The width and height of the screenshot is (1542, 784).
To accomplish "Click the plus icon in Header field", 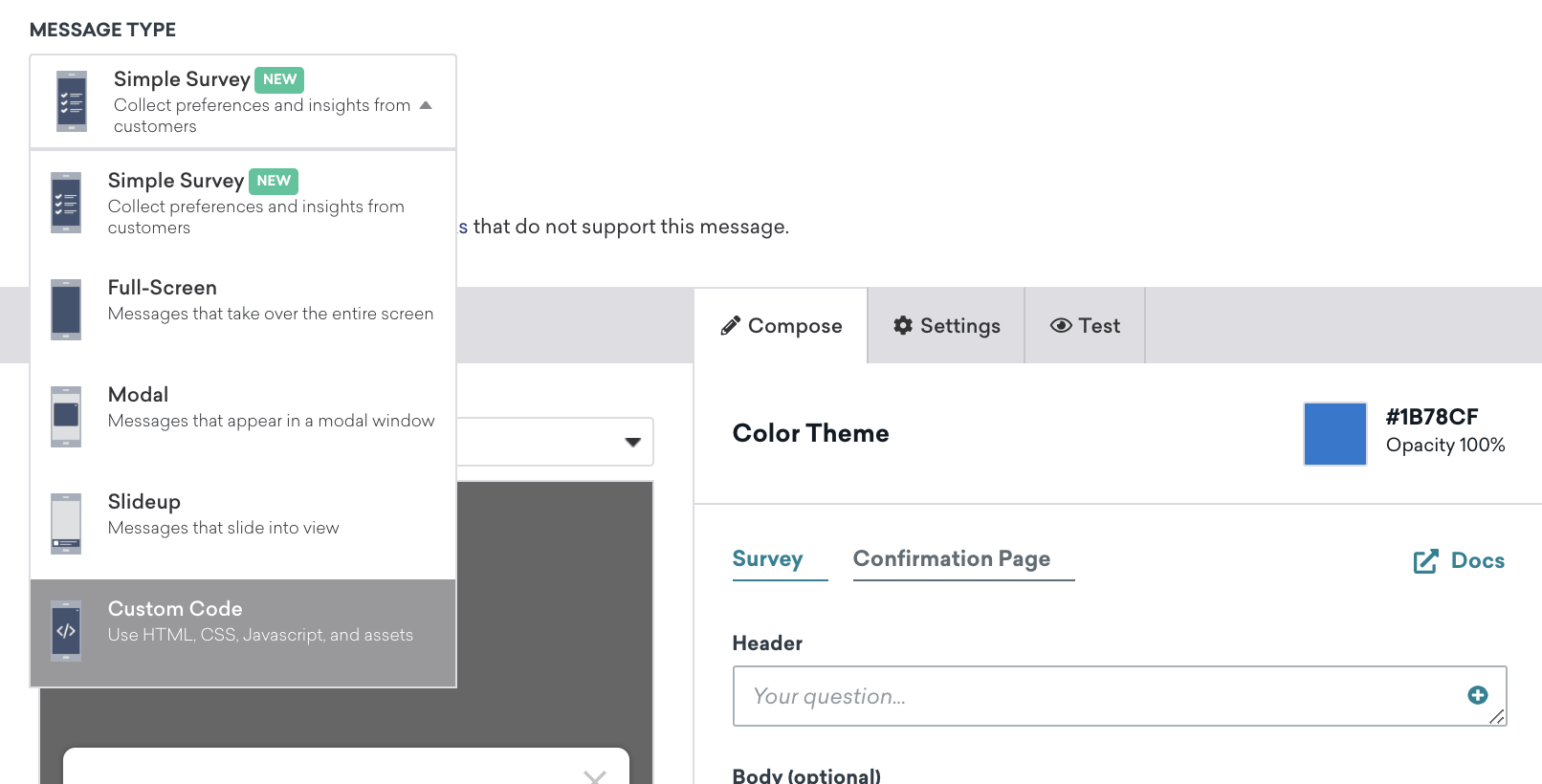I will (1477, 695).
